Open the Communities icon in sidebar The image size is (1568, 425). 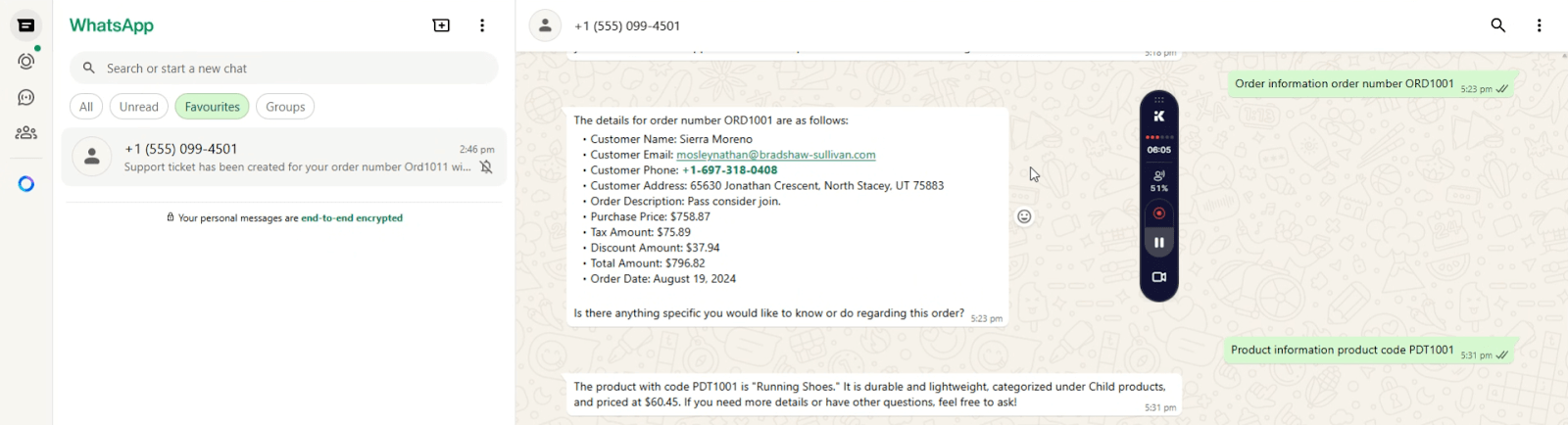pyautogui.click(x=26, y=133)
